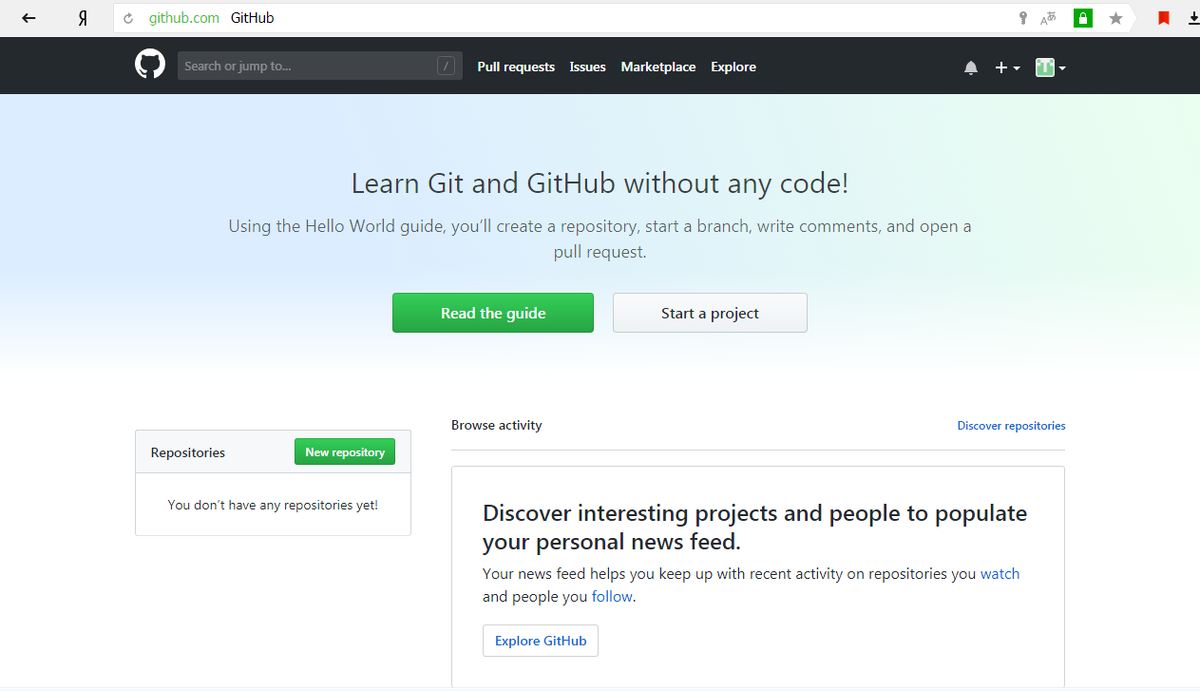Reload the page with the refresh icon
The width and height of the screenshot is (1200, 691).
(129, 18)
